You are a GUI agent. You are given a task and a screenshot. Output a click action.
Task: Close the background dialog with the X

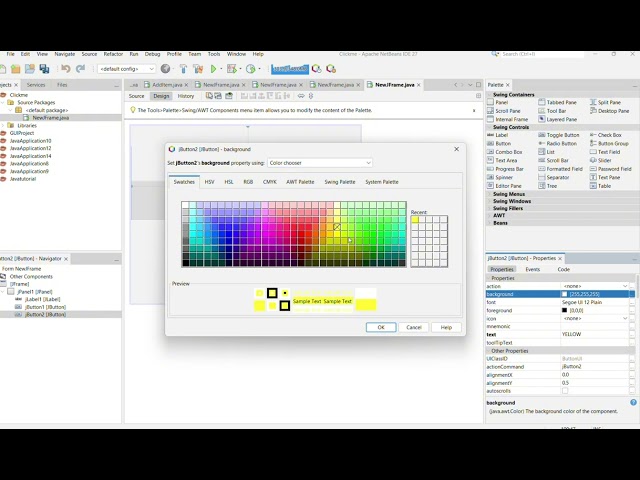[x=456, y=149]
